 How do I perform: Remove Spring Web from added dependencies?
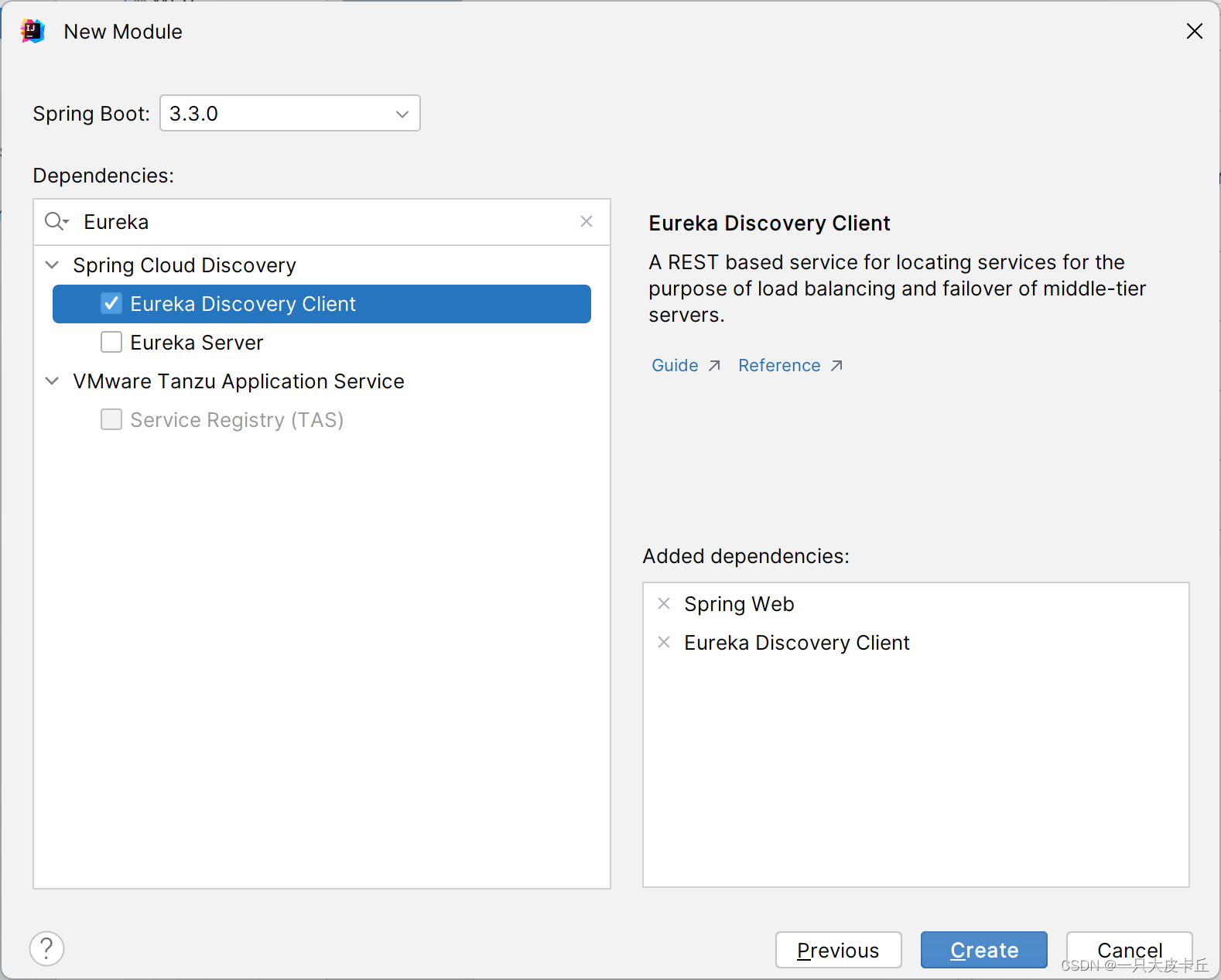click(x=664, y=603)
